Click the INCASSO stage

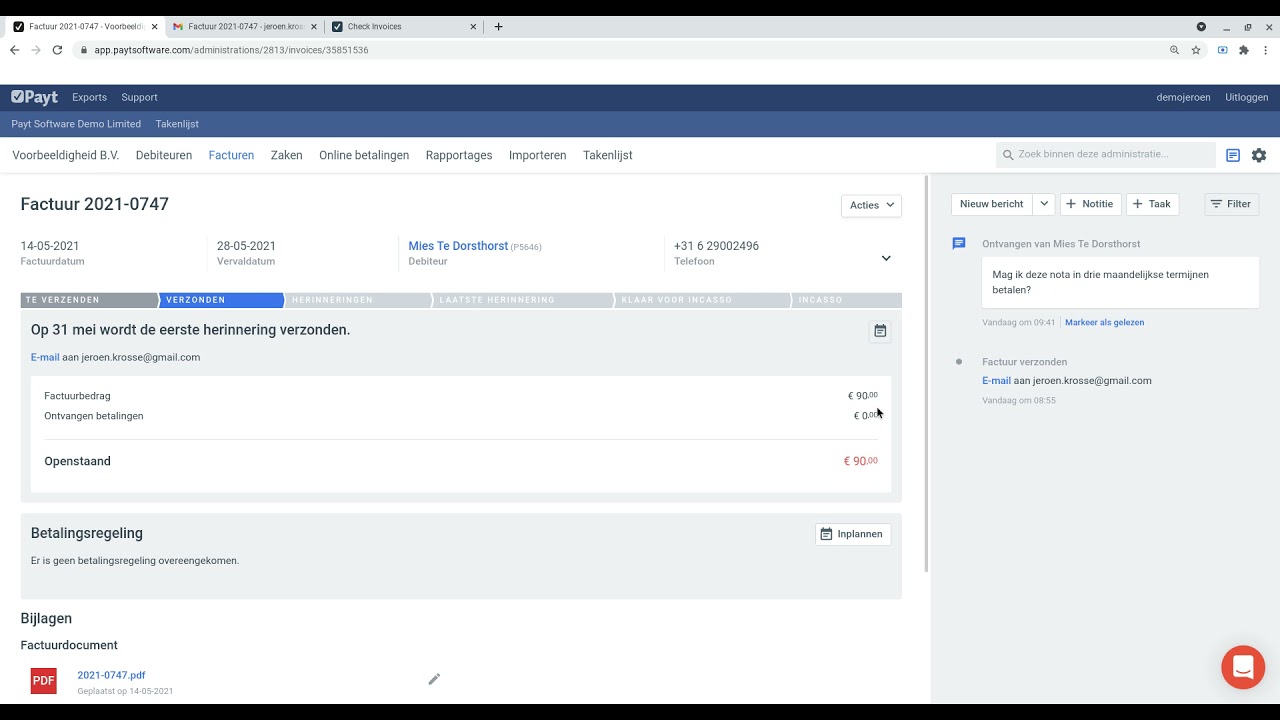point(846,300)
